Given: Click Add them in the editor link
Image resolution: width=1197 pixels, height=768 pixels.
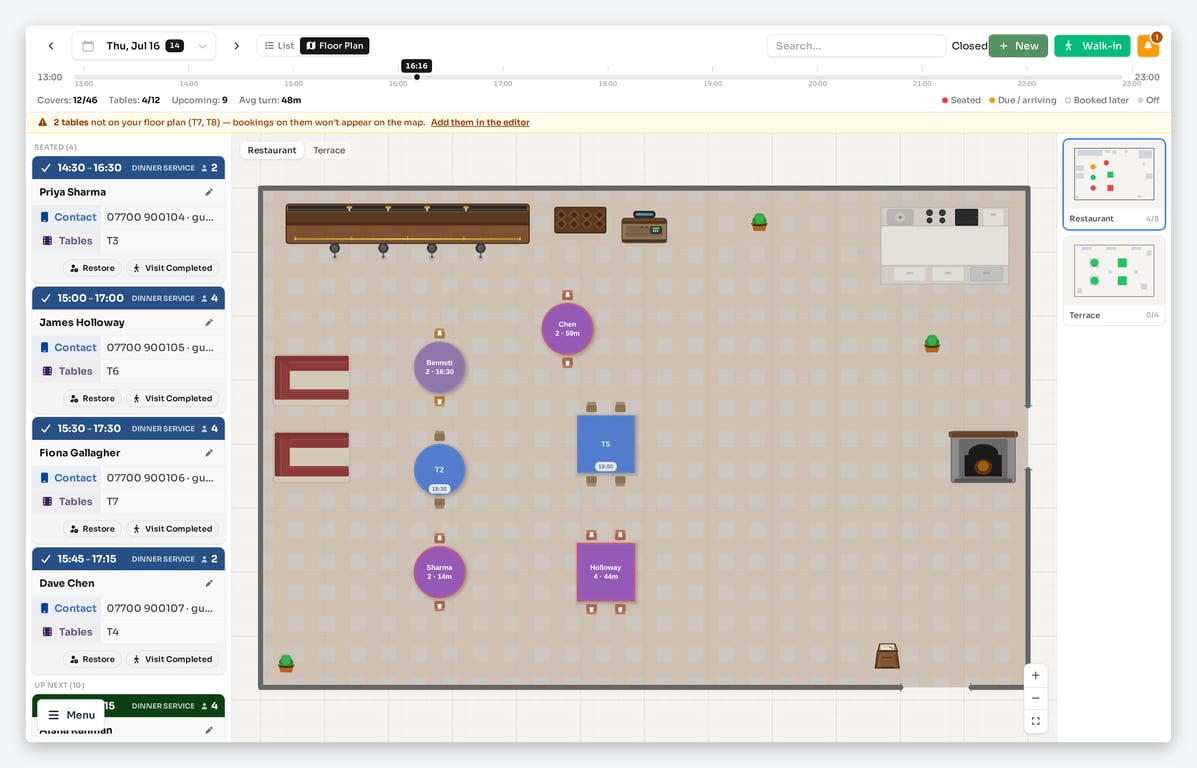Looking at the screenshot, I should [480, 122].
